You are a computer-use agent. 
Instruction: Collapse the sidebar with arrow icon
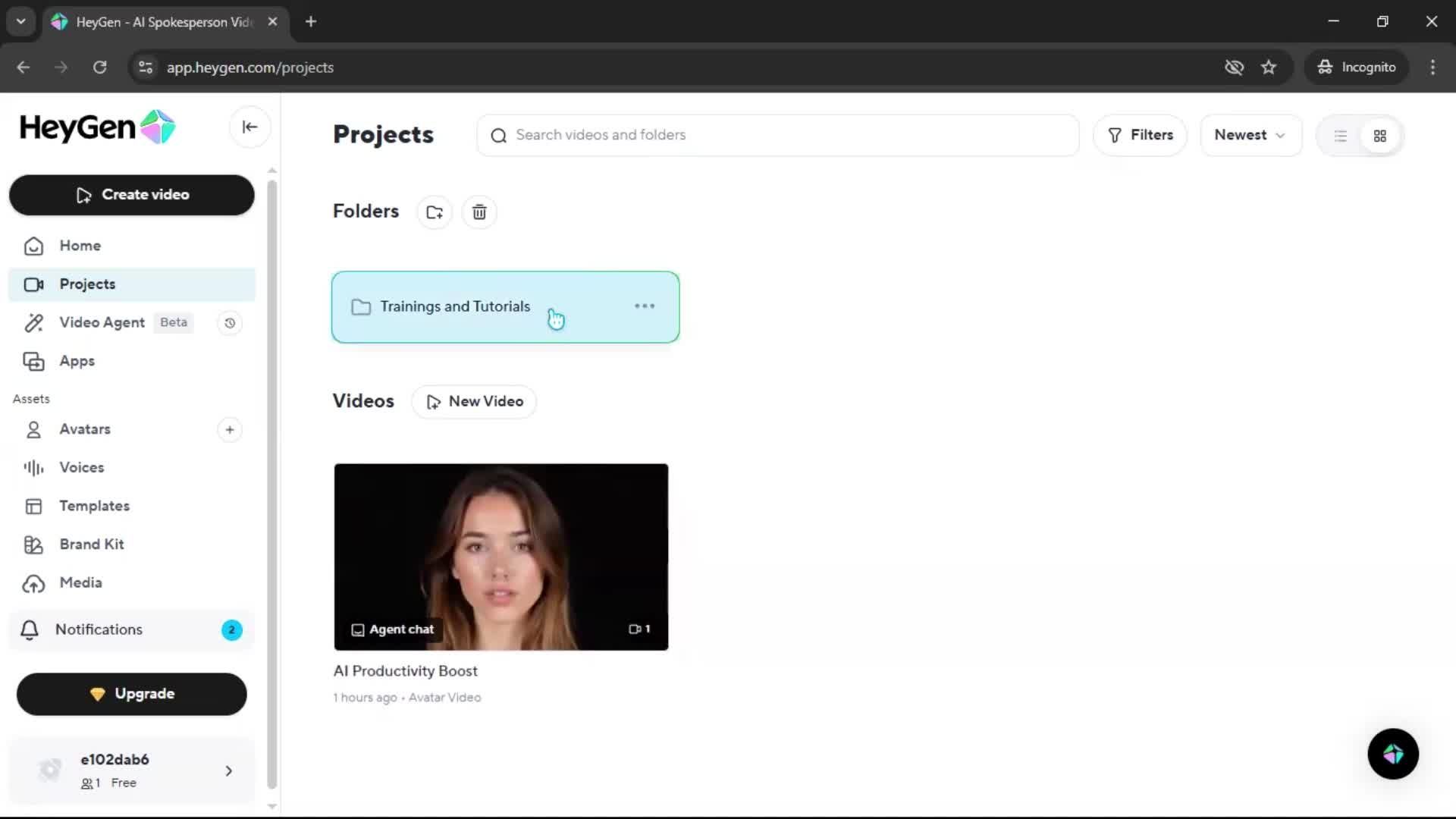(249, 127)
